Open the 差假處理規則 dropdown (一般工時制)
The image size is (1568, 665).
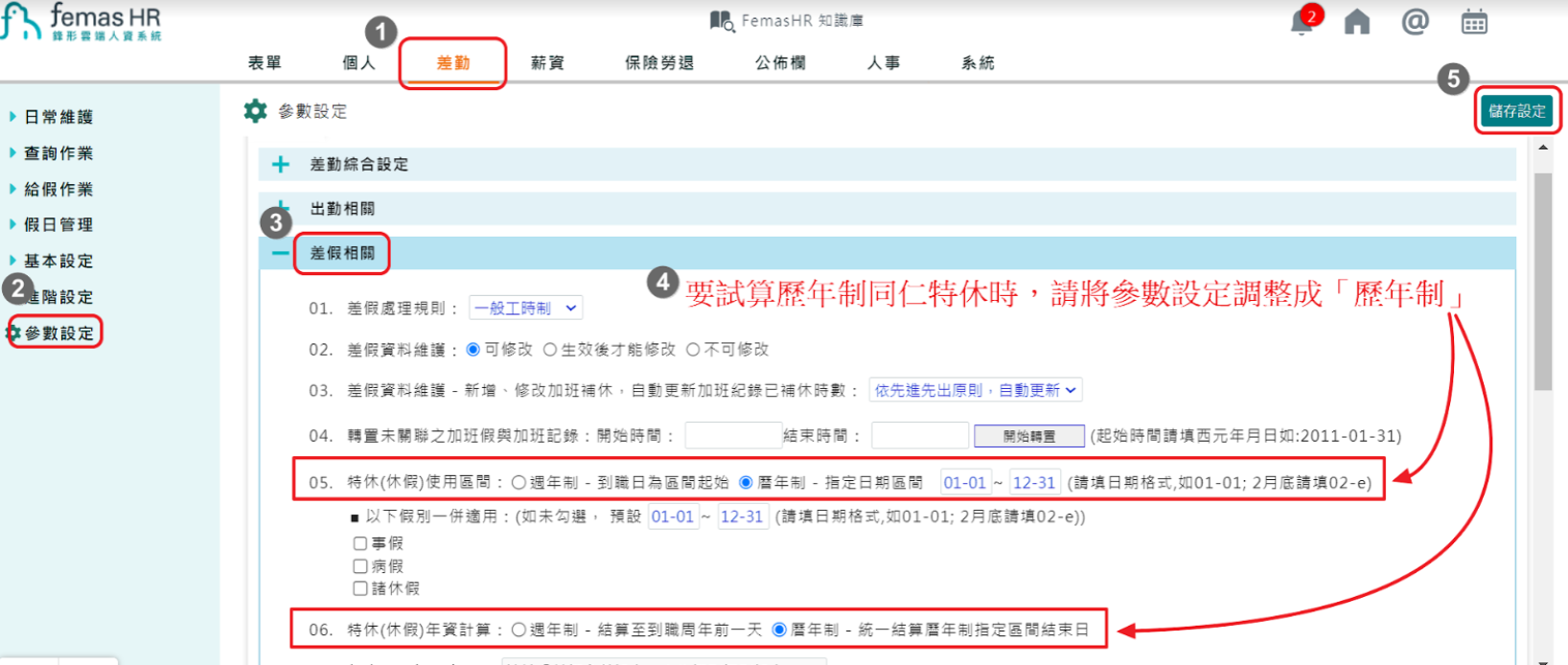click(x=525, y=308)
